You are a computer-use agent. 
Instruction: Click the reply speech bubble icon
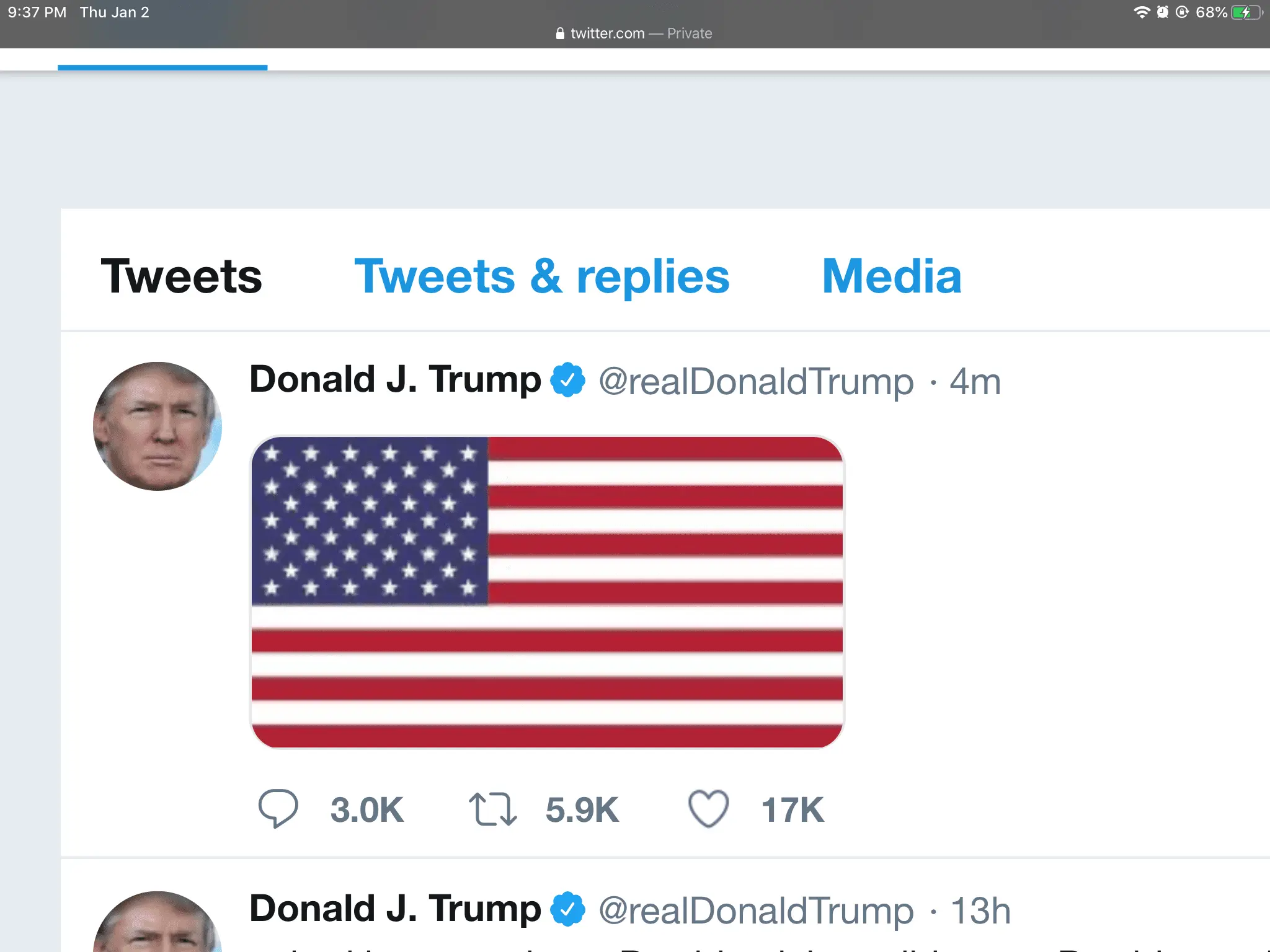click(x=278, y=809)
